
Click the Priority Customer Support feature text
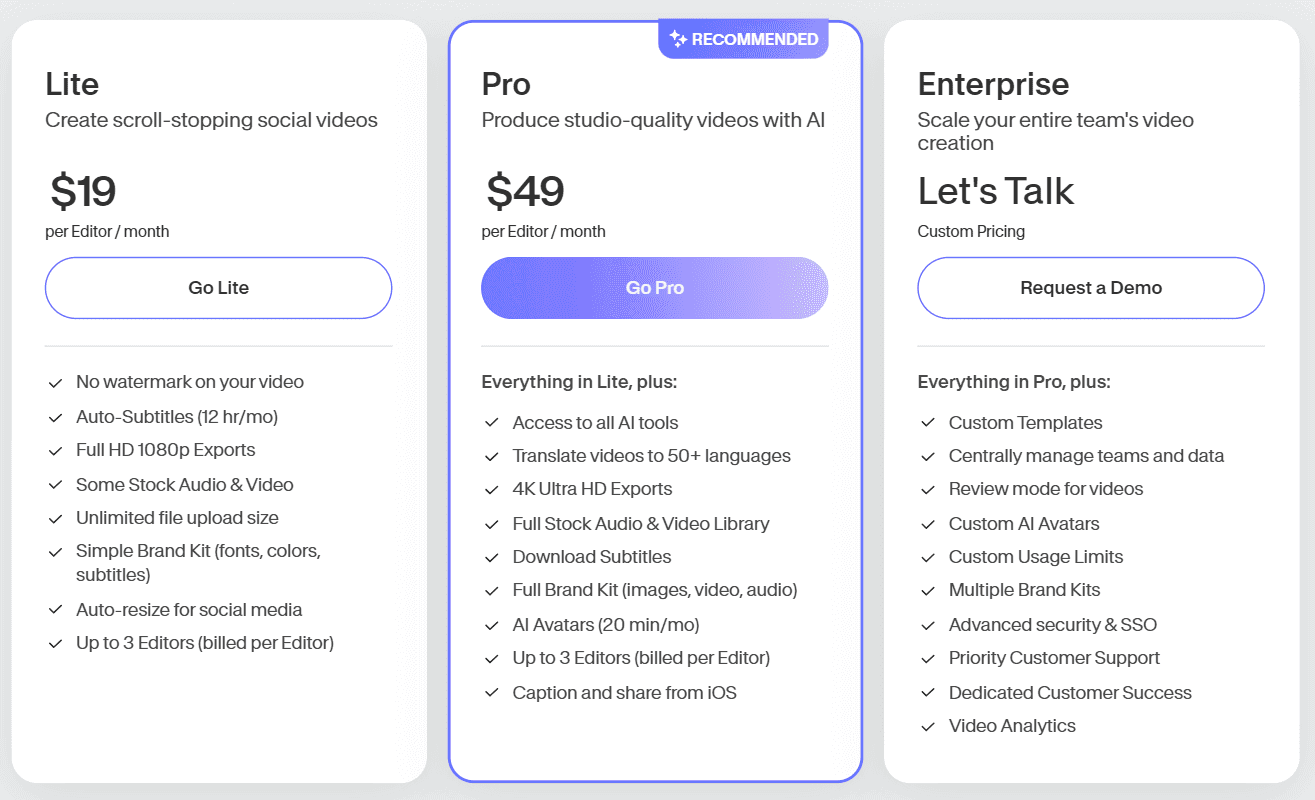tap(1054, 658)
